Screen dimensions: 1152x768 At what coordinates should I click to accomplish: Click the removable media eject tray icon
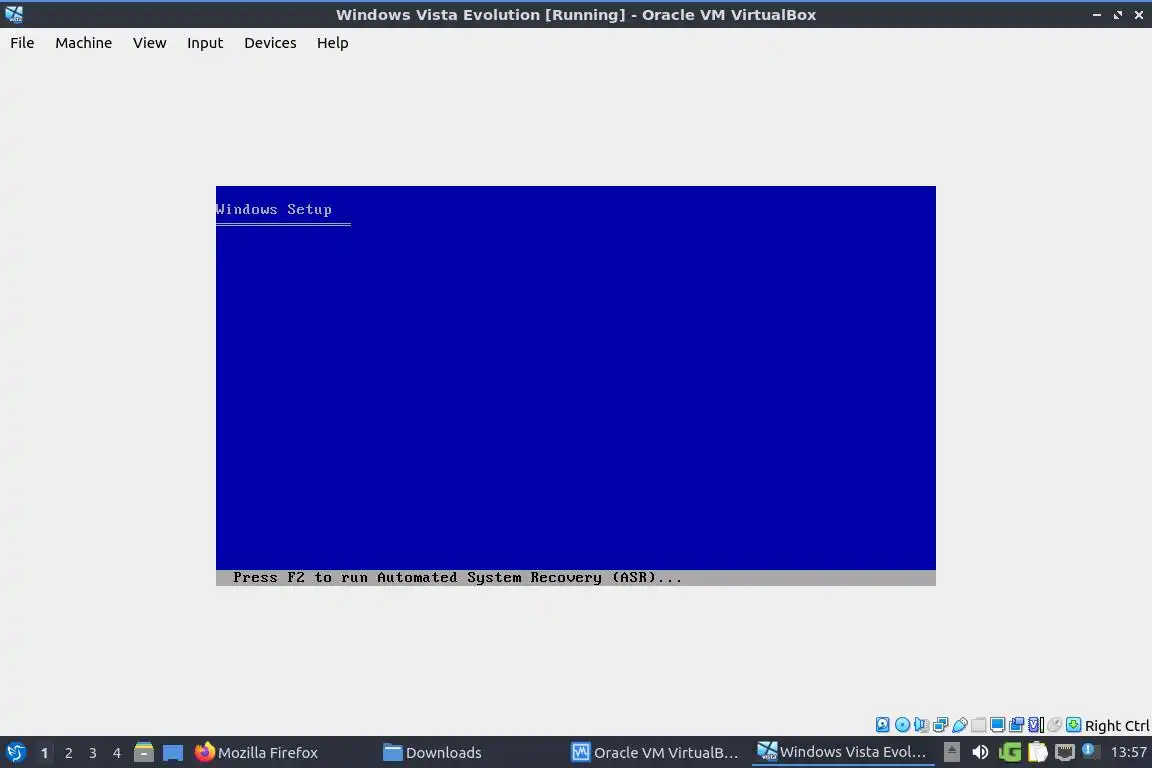(951, 752)
